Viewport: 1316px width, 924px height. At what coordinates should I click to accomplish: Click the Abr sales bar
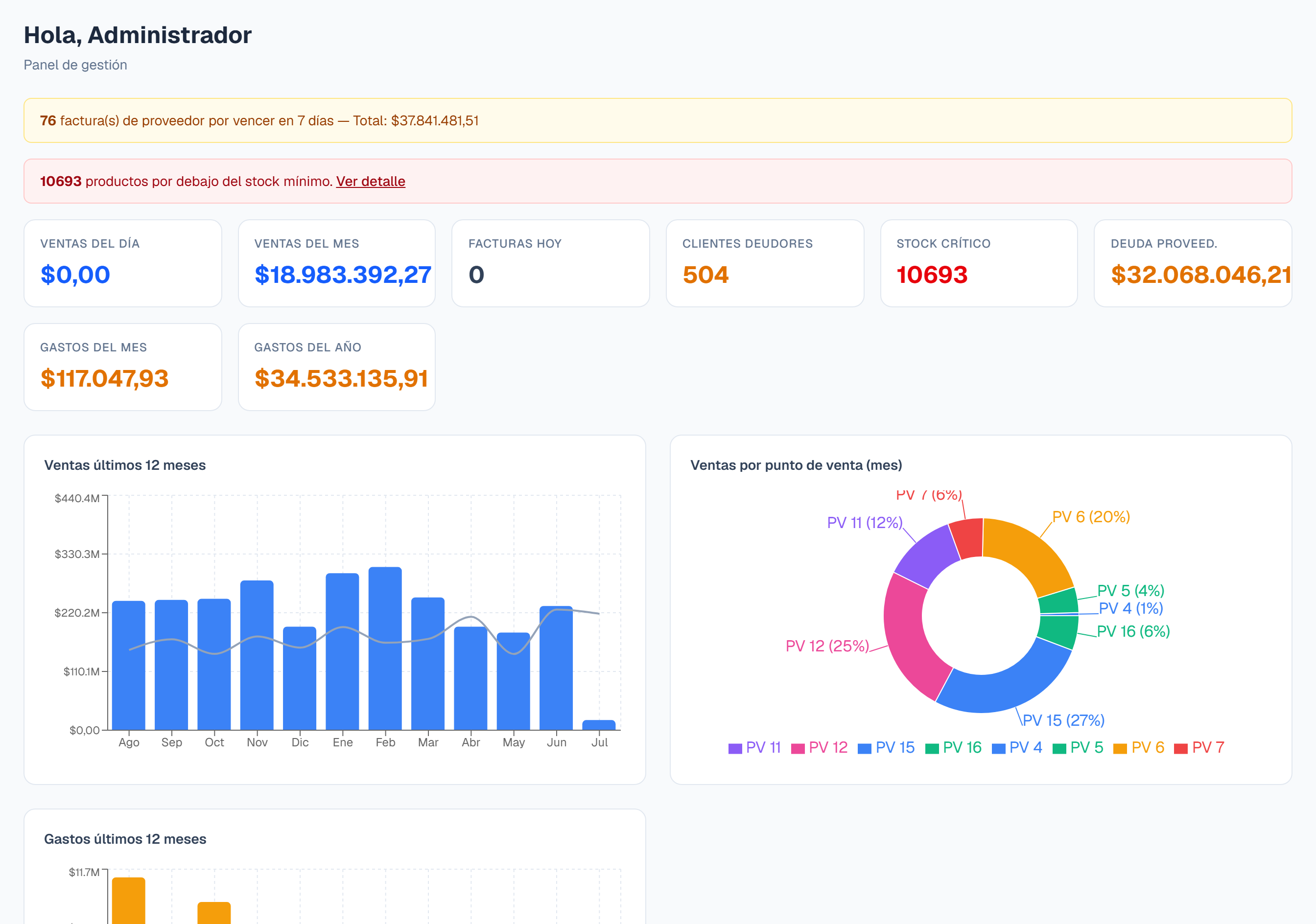pyautogui.click(x=470, y=678)
